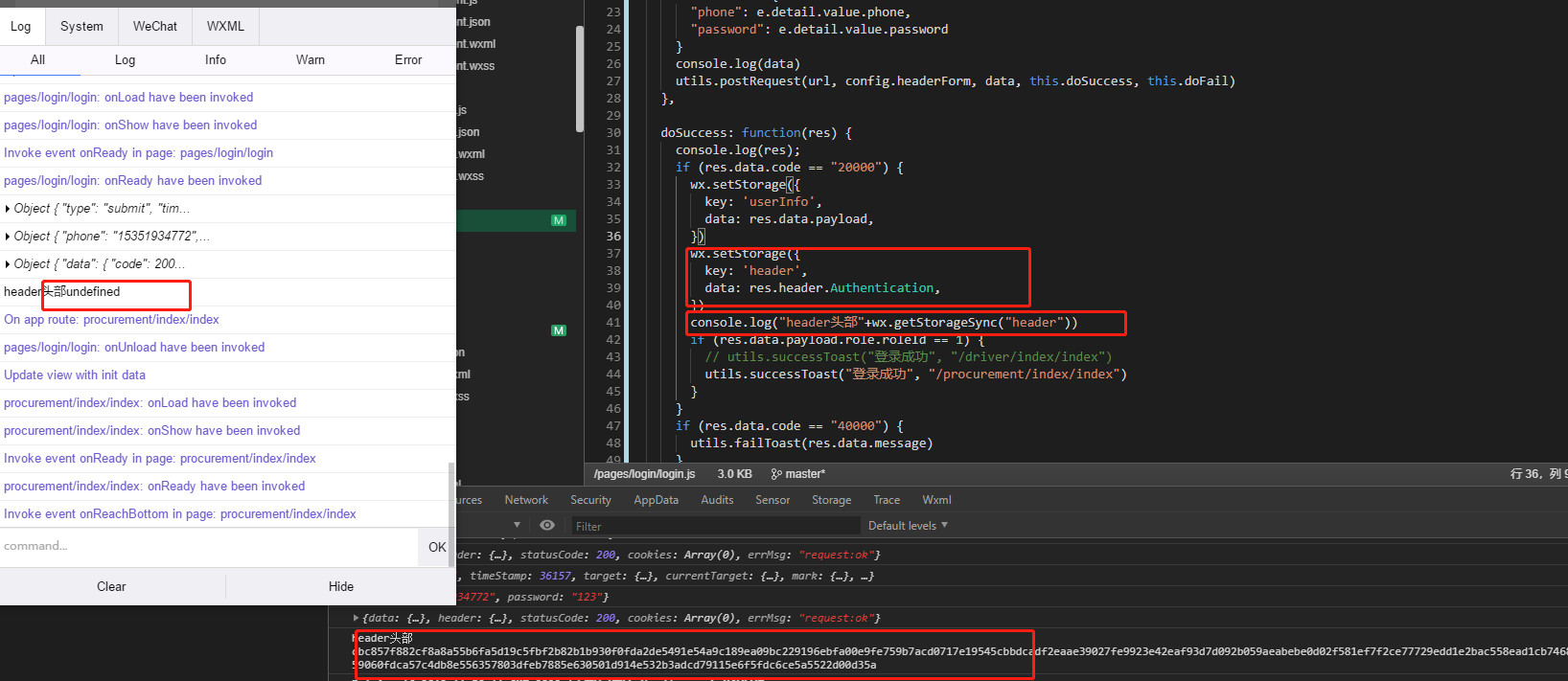Click the 'header头部undefined' log row
Screen dimensions: 1568x681
click(x=227, y=291)
